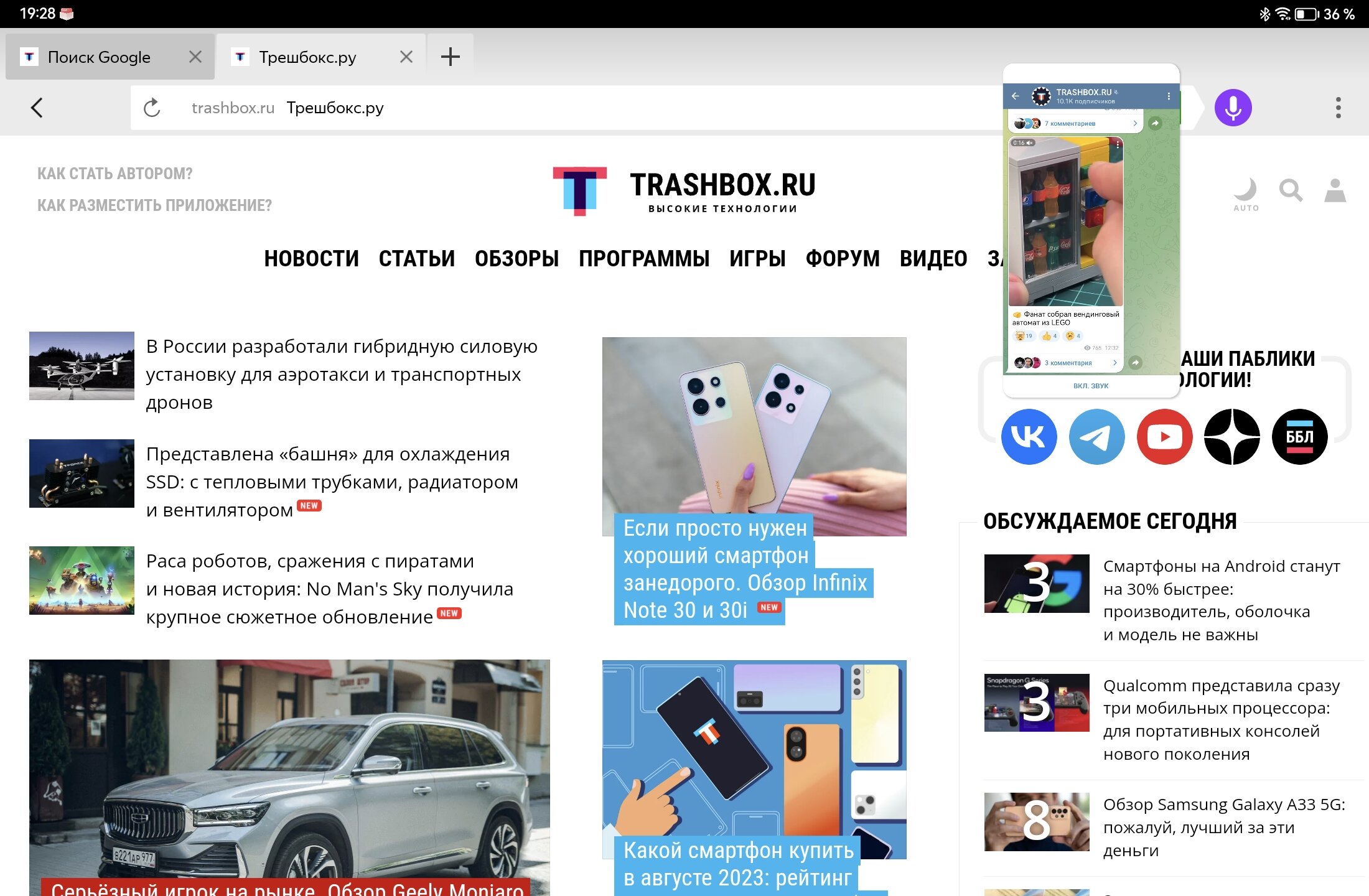Open Qualcomm three mobile processors discussion
The width and height of the screenshot is (1369, 896).
click(1222, 720)
